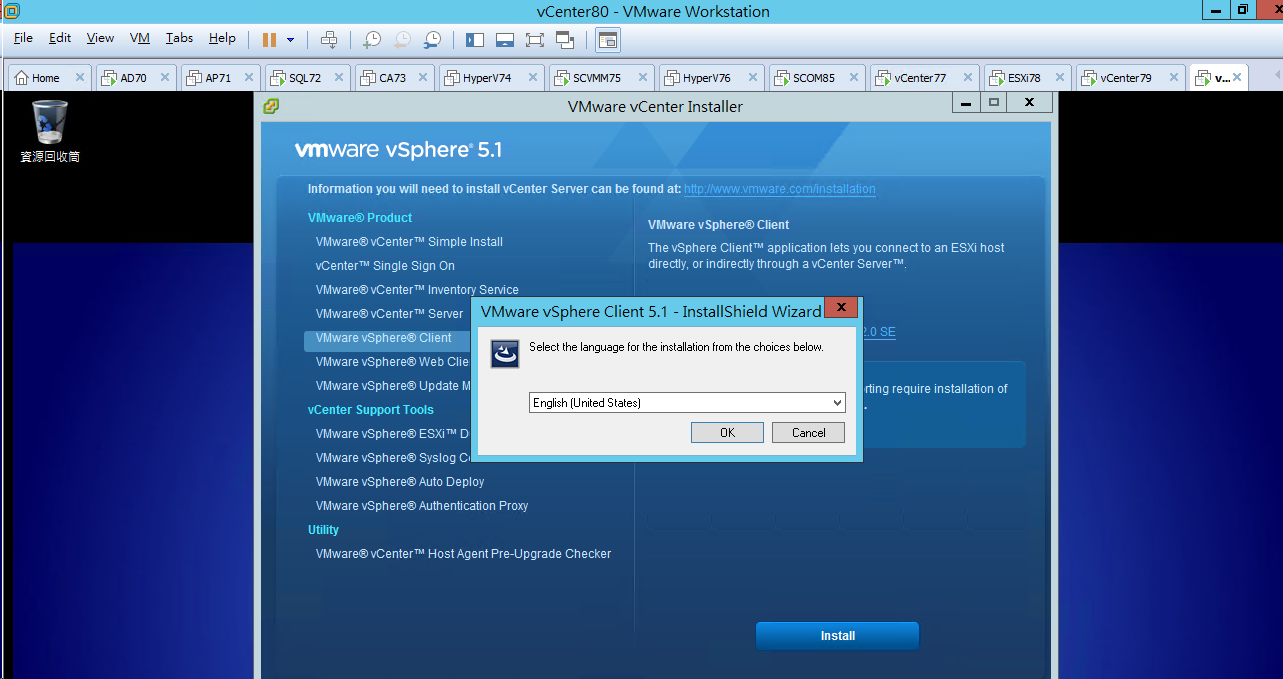Viewport: 1283px width, 679px height.
Task: Select VMware vSphere Update Manager item
Action: [393, 386]
